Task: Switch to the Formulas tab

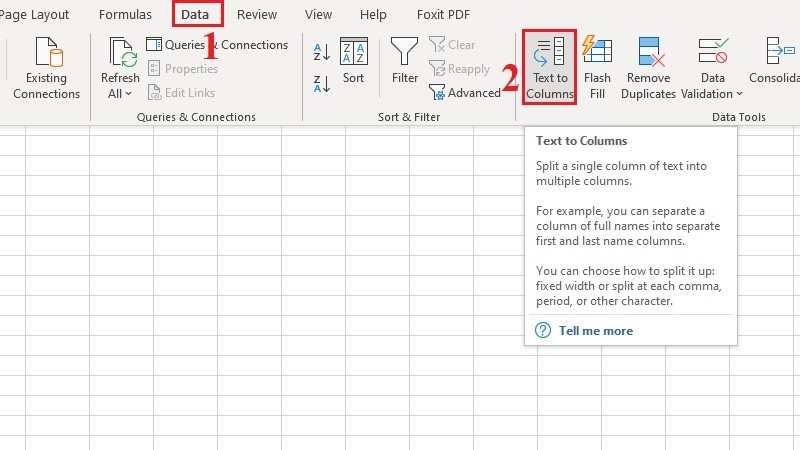Action: 125,14
